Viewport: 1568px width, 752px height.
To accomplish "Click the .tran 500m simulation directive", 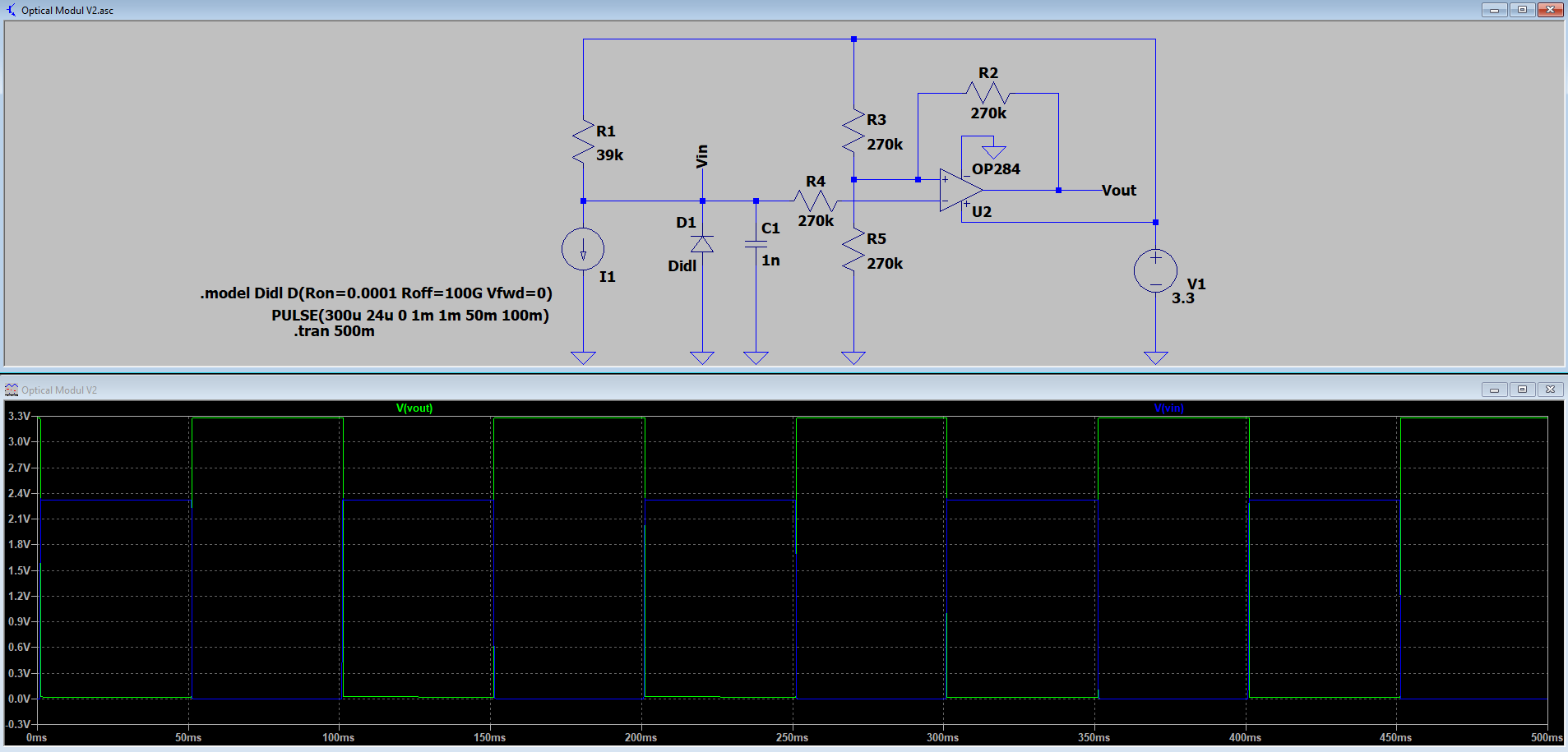I will coord(335,331).
